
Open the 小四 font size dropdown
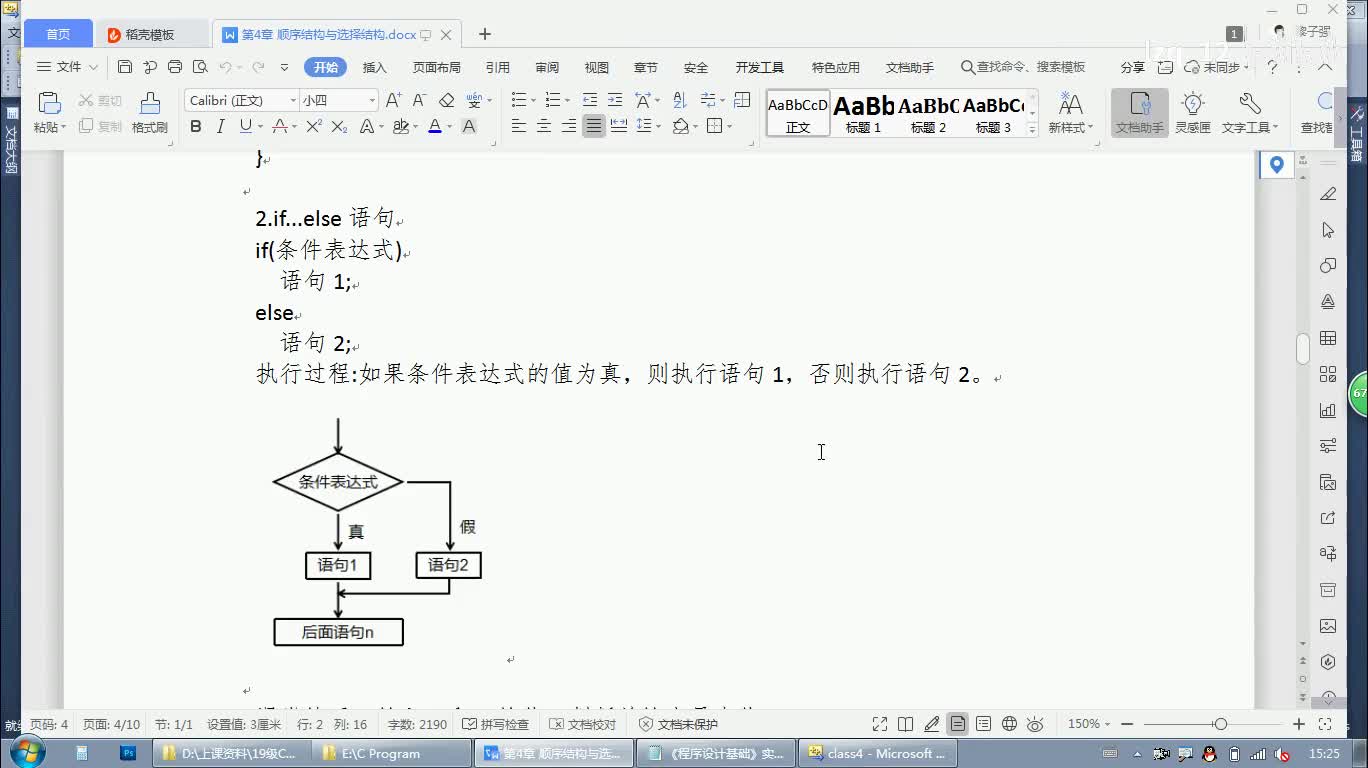(372, 100)
